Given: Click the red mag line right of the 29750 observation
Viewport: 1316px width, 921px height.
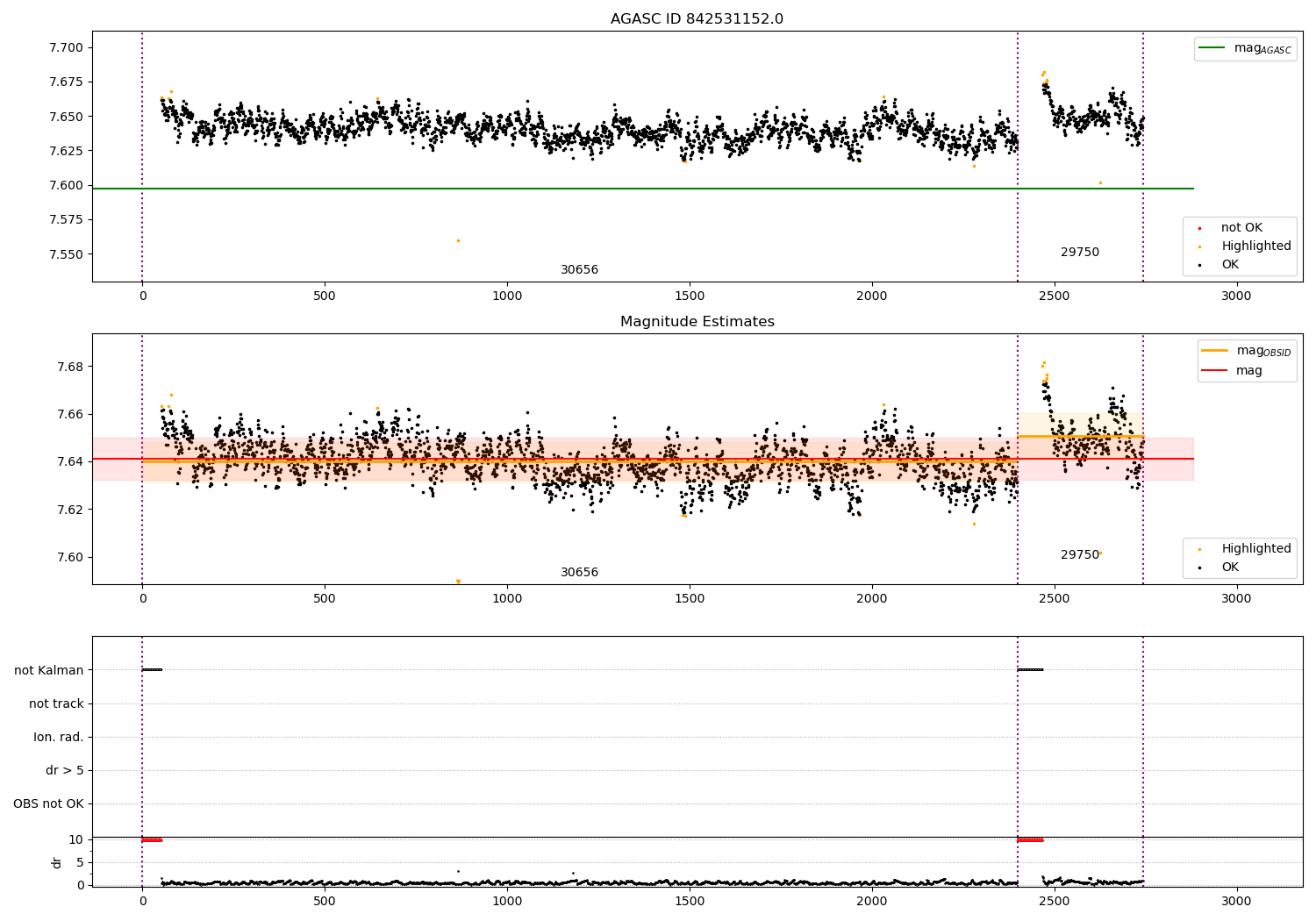Looking at the screenshot, I should [1169, 459].
